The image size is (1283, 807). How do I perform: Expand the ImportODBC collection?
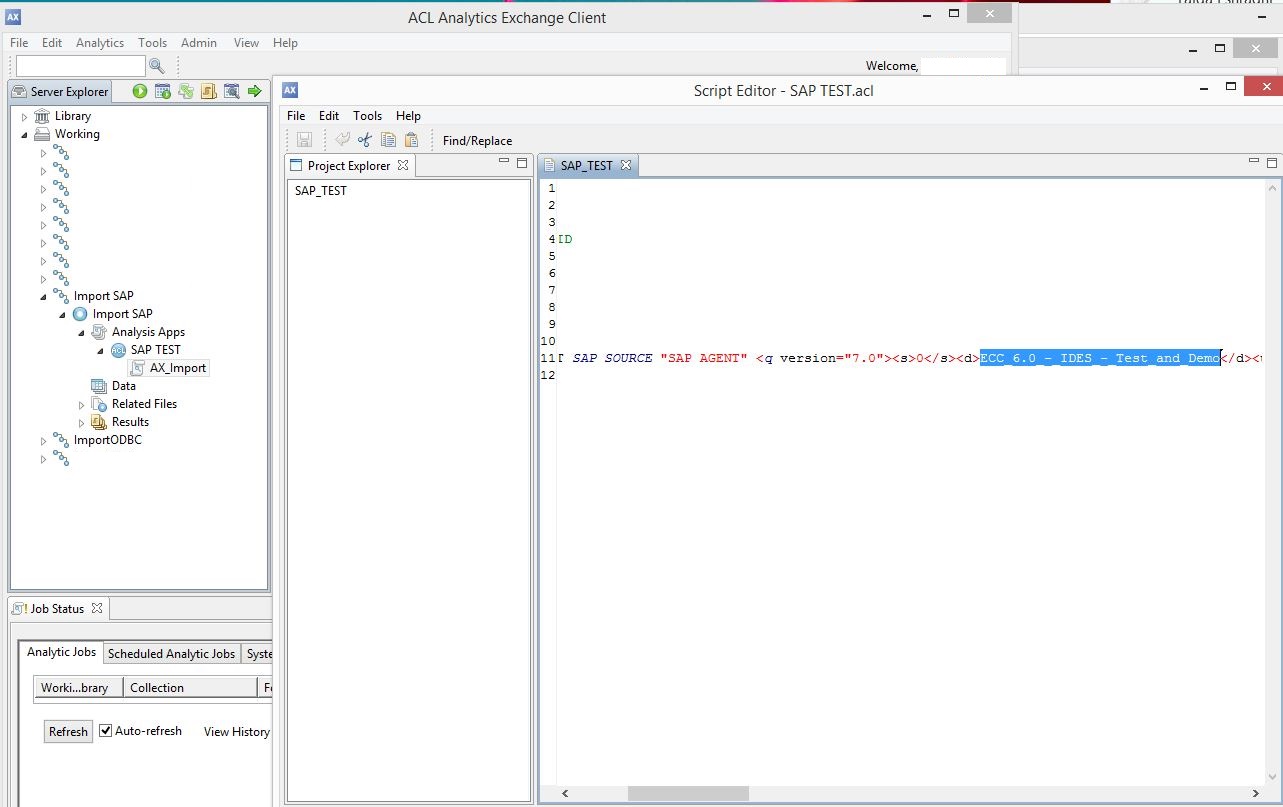[43, 440]
